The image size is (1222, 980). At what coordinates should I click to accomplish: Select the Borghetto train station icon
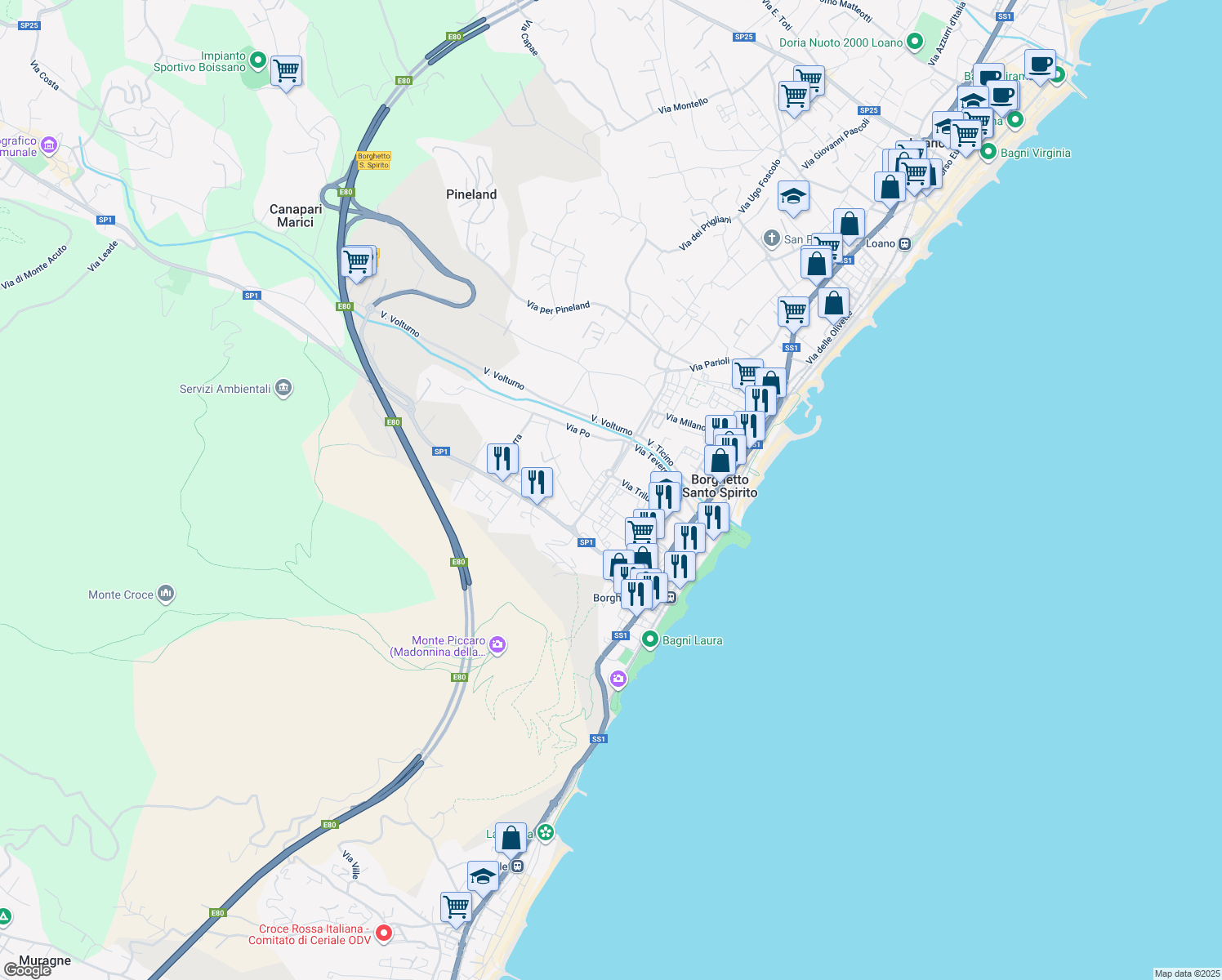coord(670,597)
